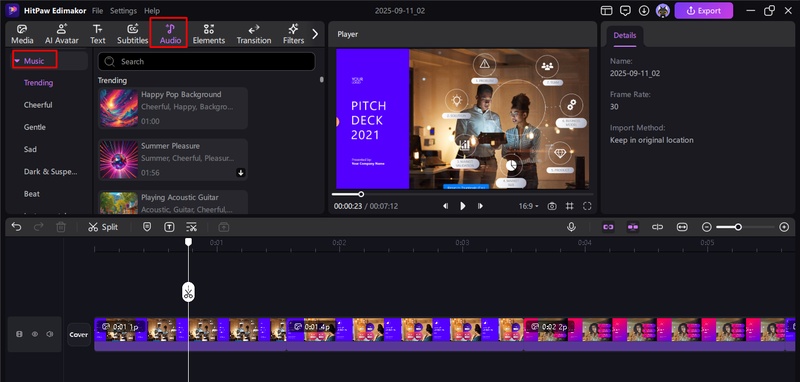Viewport: 800px width, 382px height.
Task: Redo the last action
Action: (38, 227)
